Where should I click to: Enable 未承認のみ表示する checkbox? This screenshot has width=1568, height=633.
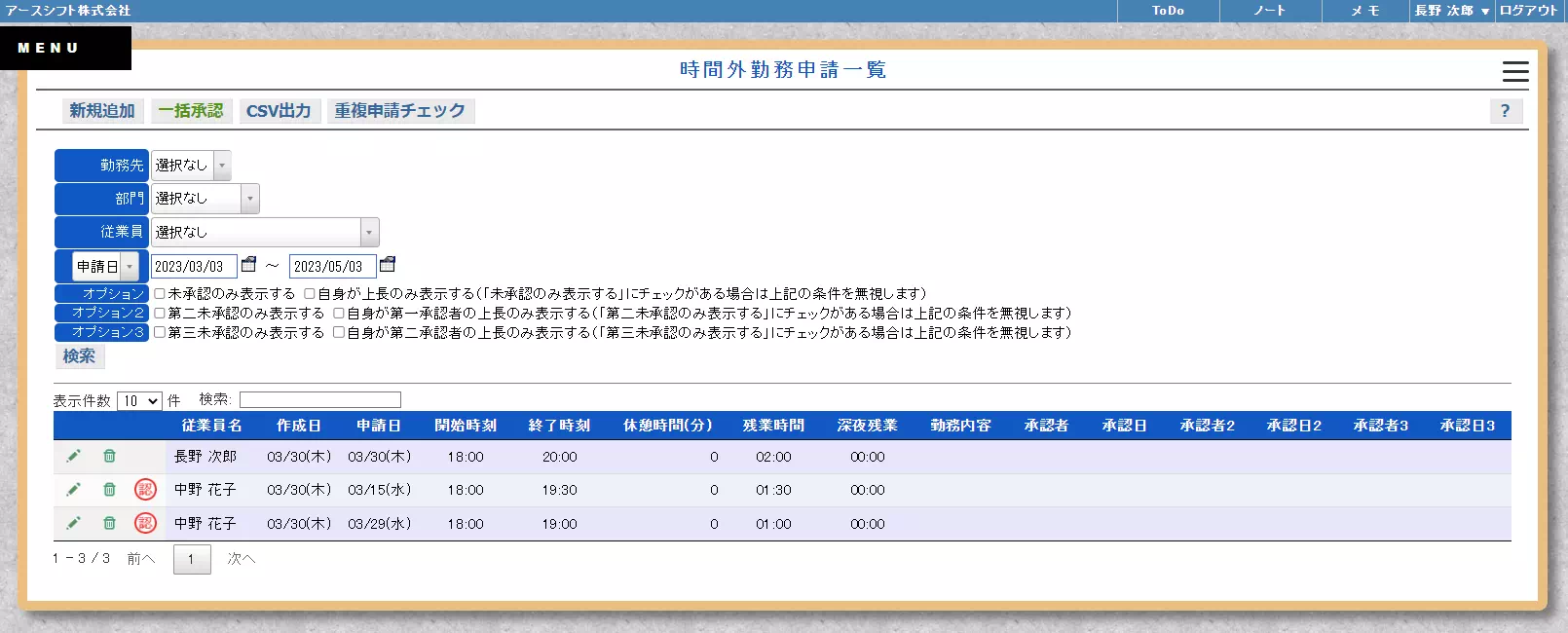(160, 293)
